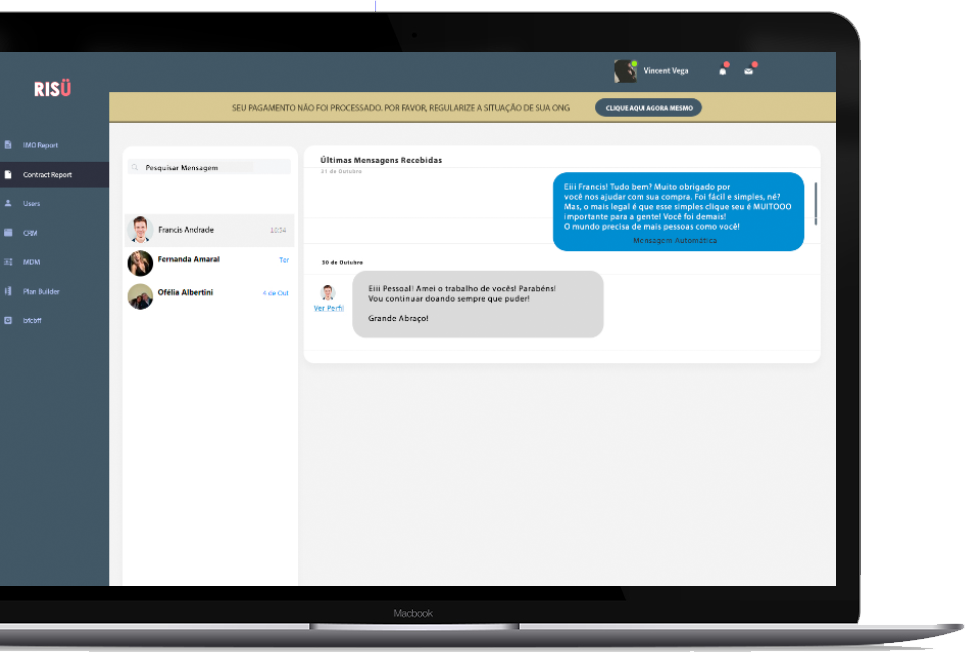Screen dimensions: 965x653
Task: Click the messages panel scrollbar
Action: pyautogui.click(x=816, y=204)
